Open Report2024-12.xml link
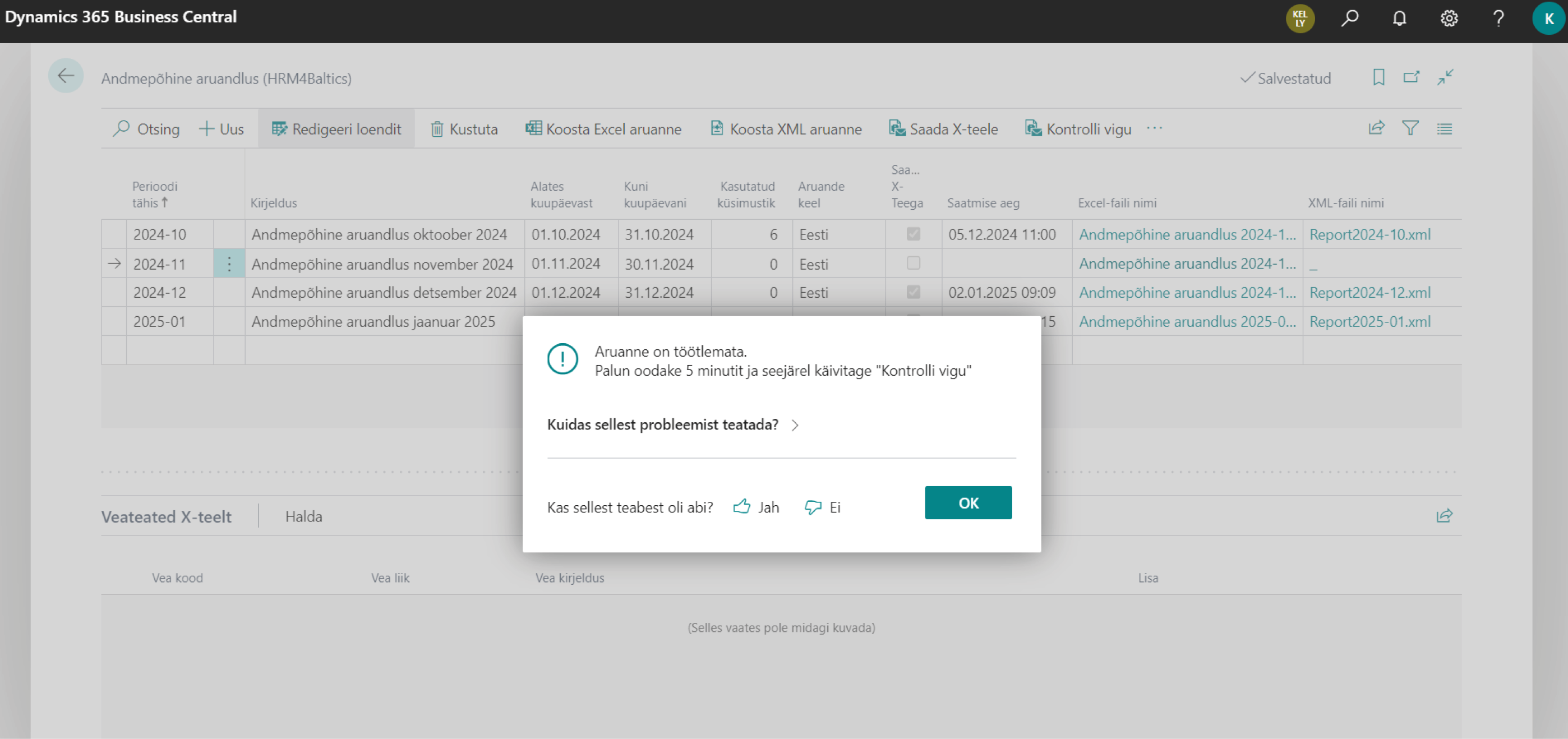 pos(1369,292)
